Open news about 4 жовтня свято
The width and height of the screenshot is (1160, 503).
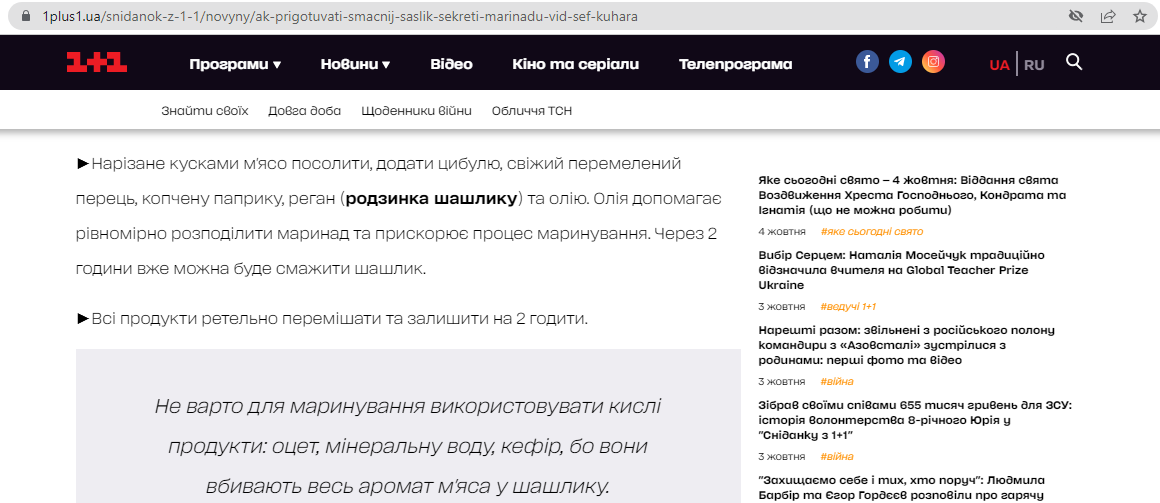912,195
